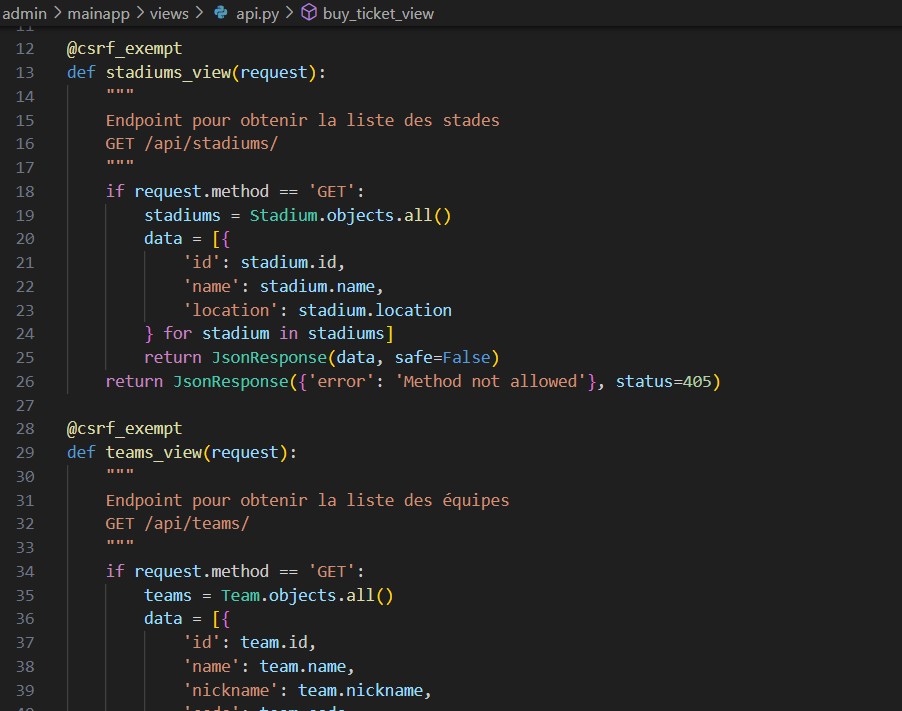Click 'team.name' on line 38
This screenshot has width=902, height=711.
303,667
